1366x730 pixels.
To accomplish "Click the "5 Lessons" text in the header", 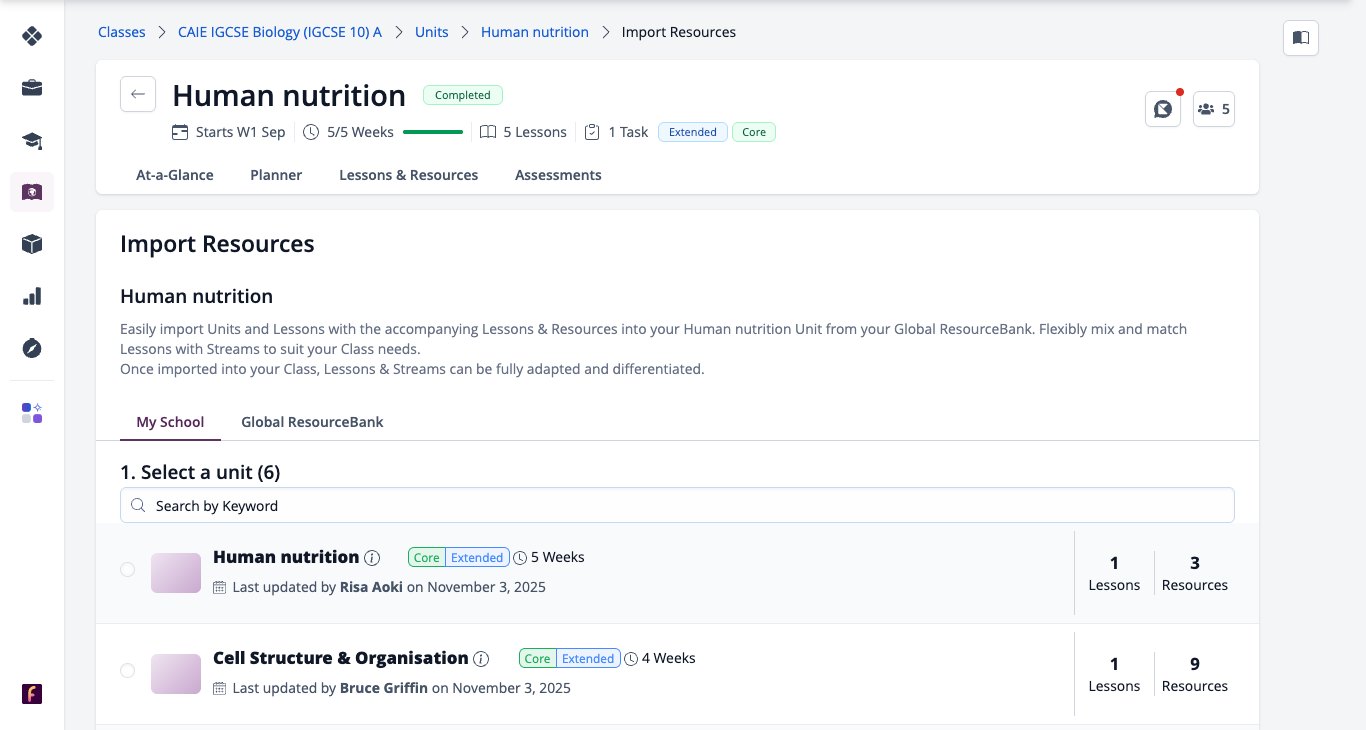I will (x=535, y=132).
